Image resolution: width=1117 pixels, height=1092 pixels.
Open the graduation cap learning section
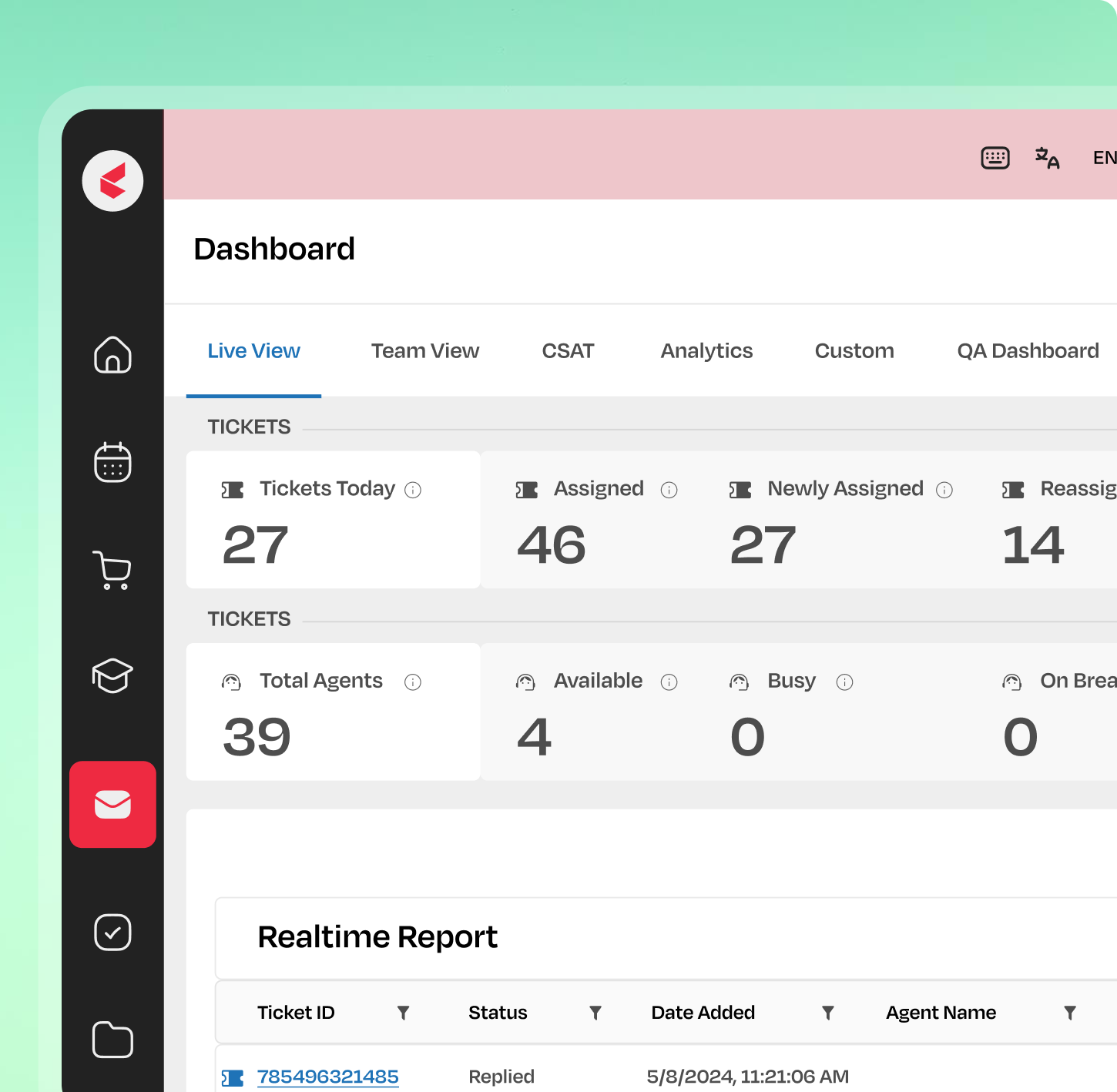click(x=112, y=675)
